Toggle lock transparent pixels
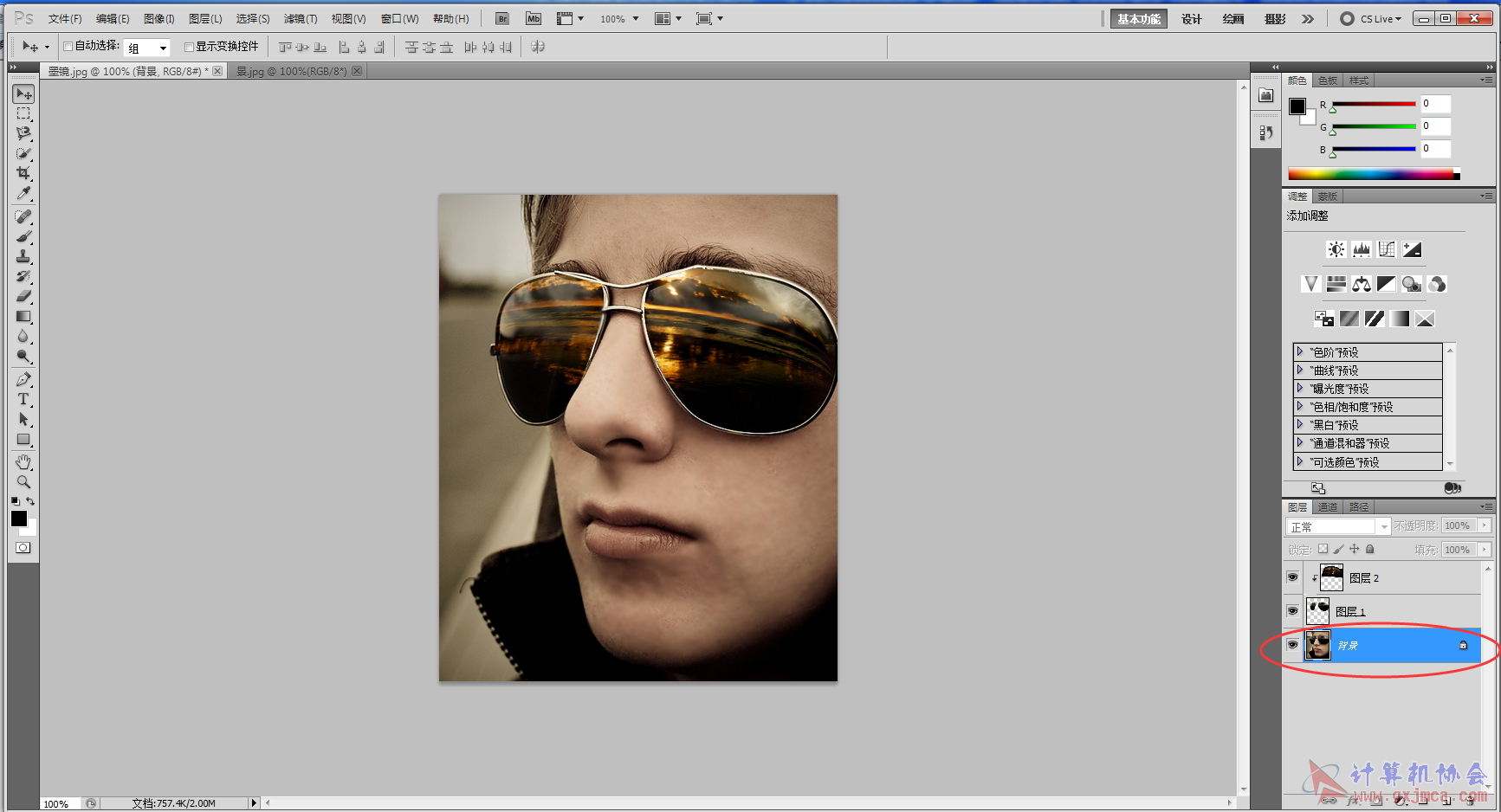The height and width of the screenshot is (812, 1501). (x=1323, y=549)
